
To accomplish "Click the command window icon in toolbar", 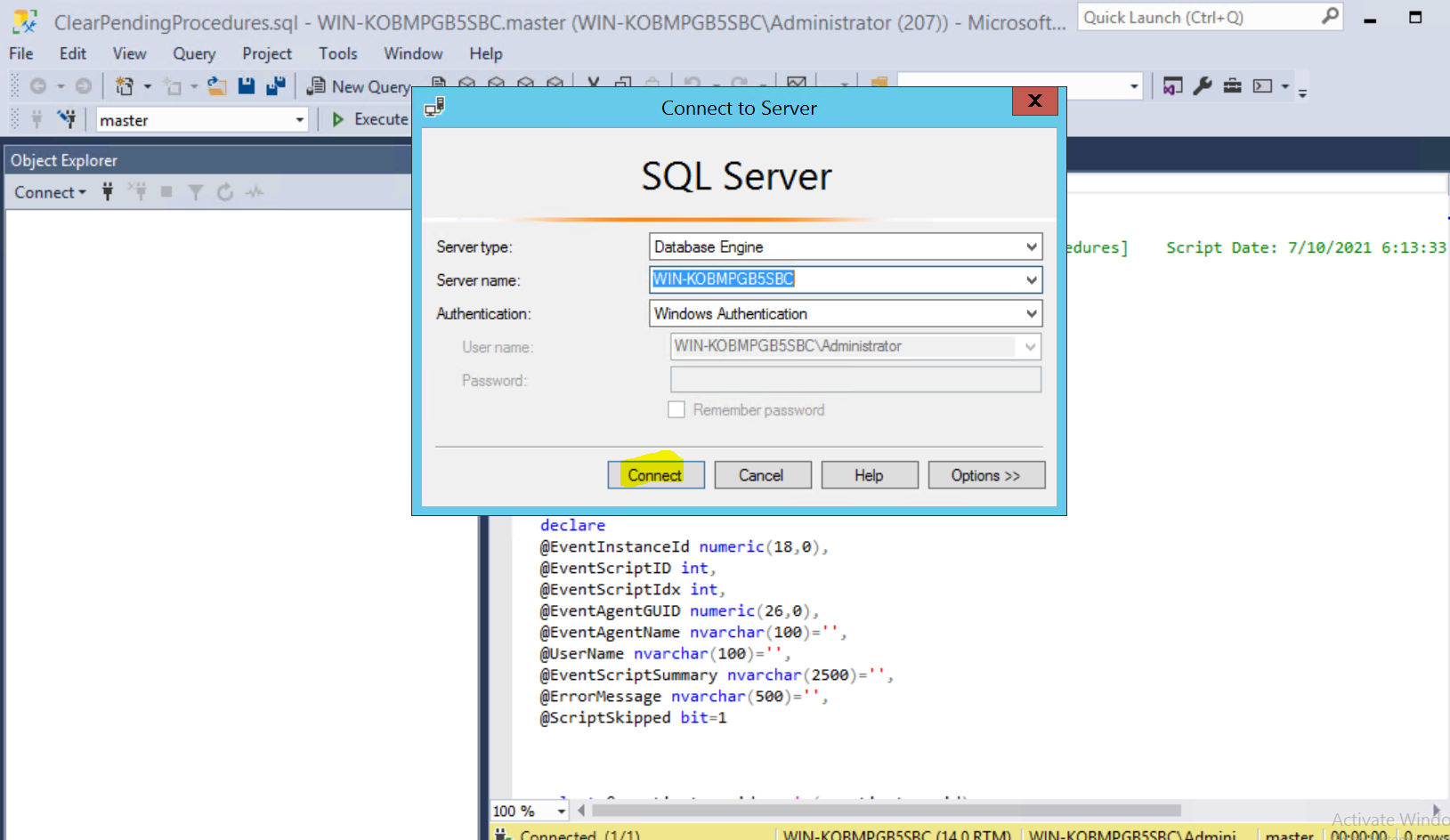I will click(x=1262, y=86).
